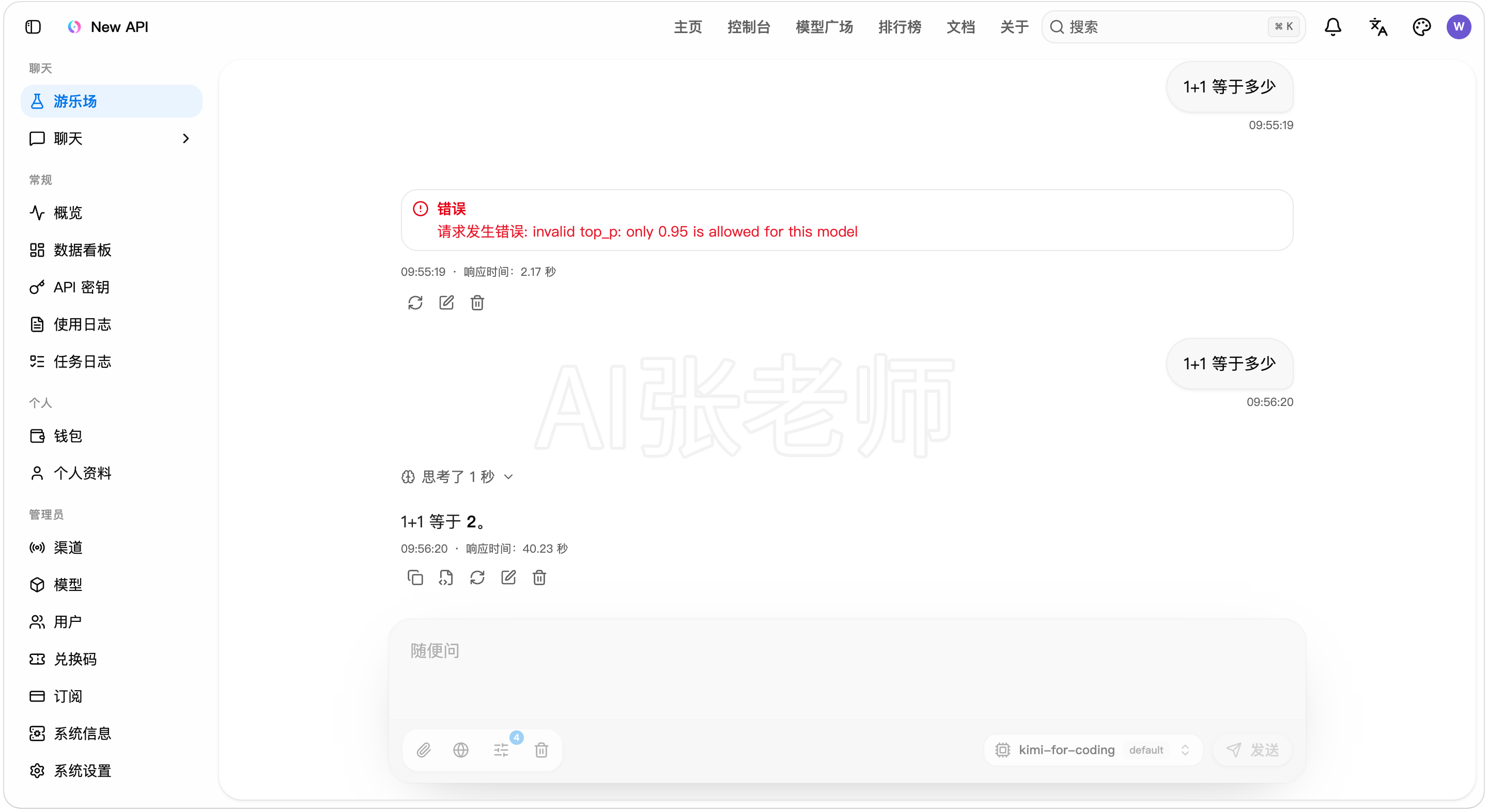Open the kimi-for-coding model selector

tap(1093, 750)
